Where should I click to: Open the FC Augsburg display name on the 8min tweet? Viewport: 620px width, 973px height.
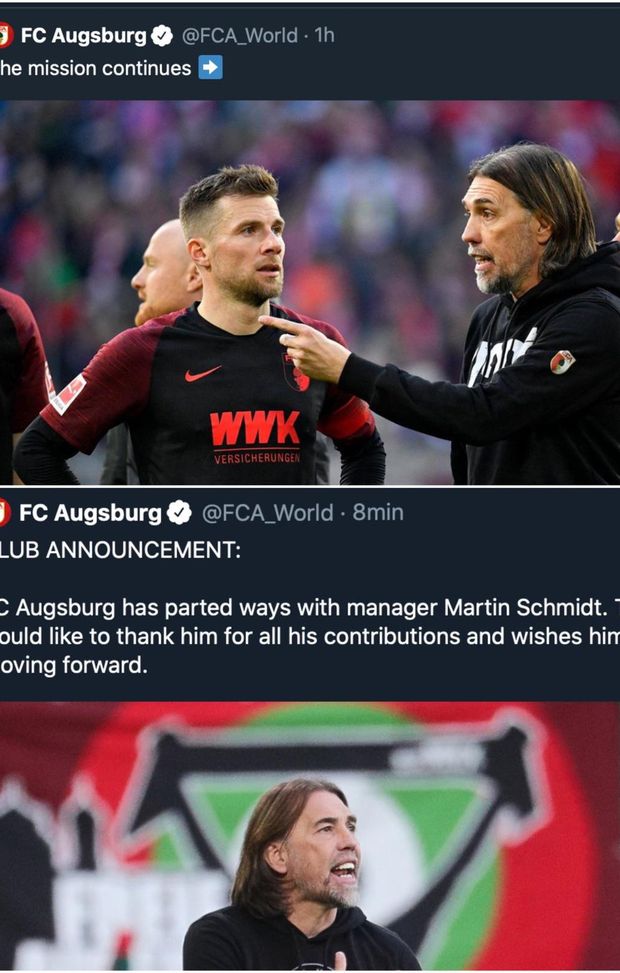pyautogui.click(x=90, y=513)
